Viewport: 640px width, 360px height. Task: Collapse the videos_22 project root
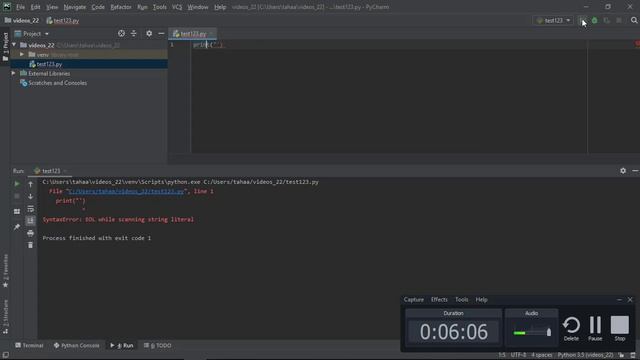(x=14, y=45)
